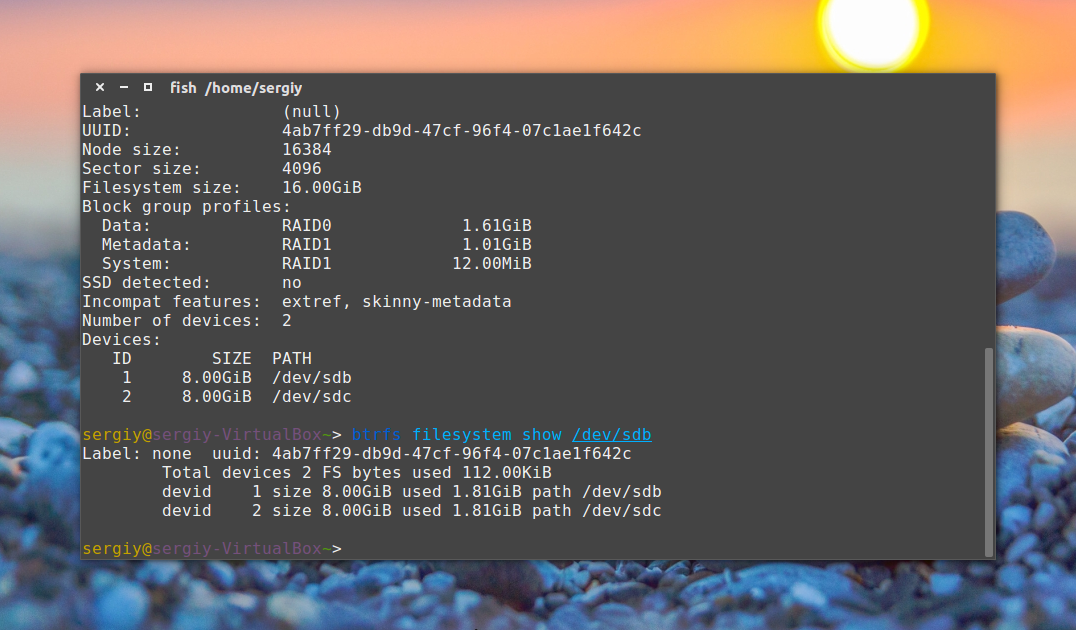Click RAID1 in the Metadata row

pos(307,244)
